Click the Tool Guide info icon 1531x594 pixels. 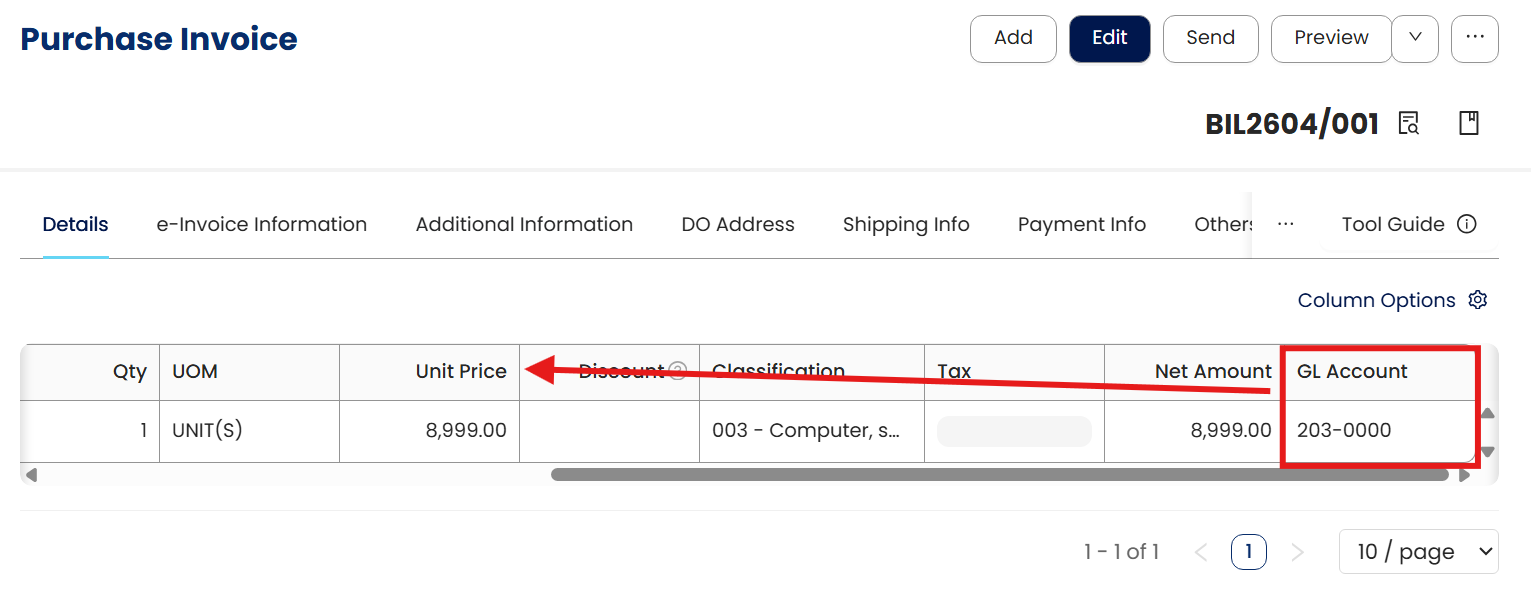tap(1467, 224)
